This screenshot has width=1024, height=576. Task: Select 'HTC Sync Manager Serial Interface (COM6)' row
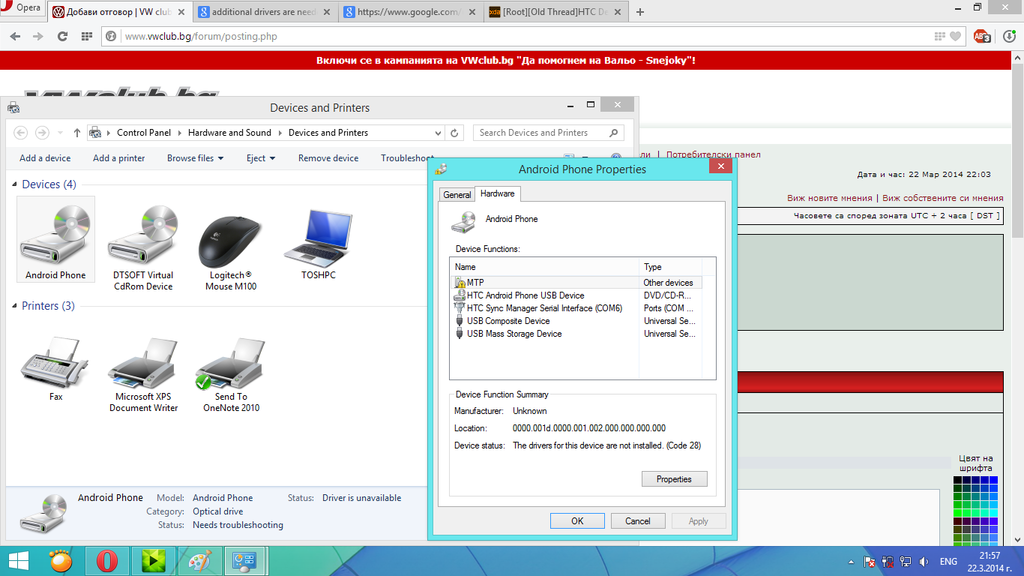pos(577,308)
